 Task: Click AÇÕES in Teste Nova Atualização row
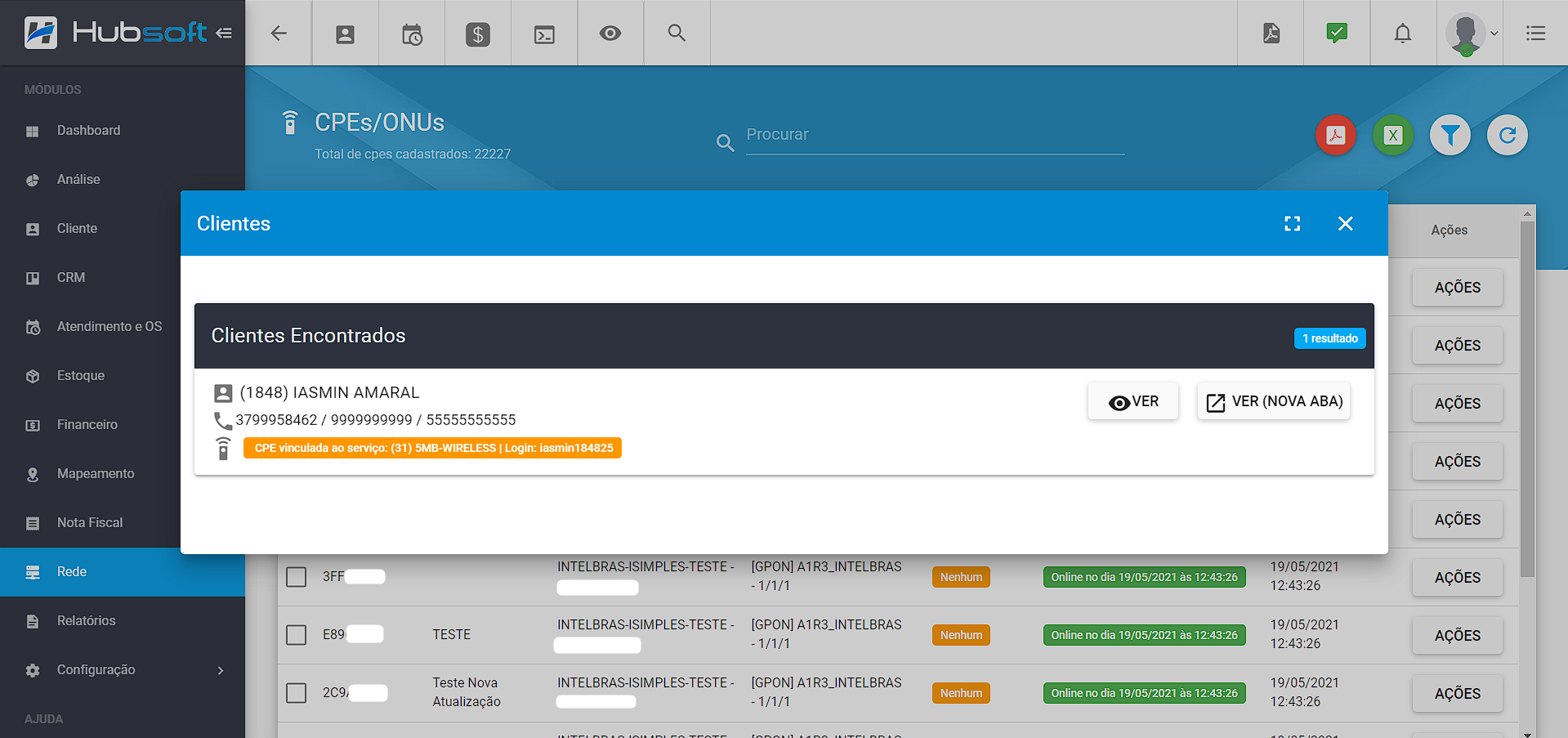[x=1458, y=693]
